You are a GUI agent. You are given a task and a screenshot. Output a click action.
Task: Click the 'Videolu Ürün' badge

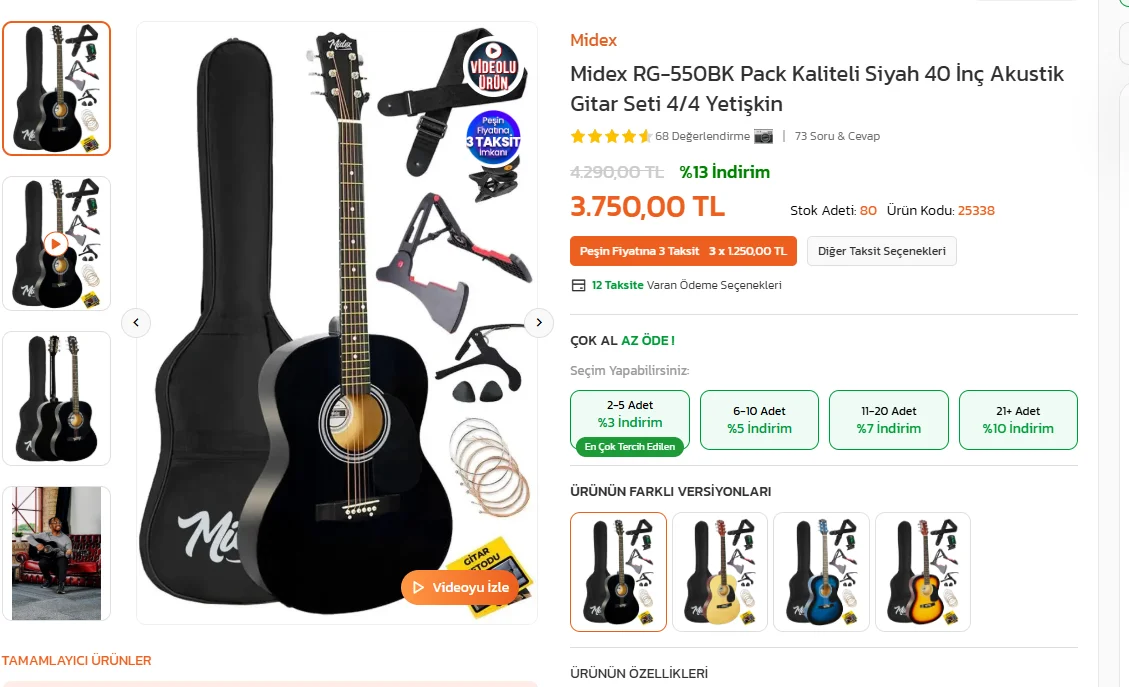[493, 67]
